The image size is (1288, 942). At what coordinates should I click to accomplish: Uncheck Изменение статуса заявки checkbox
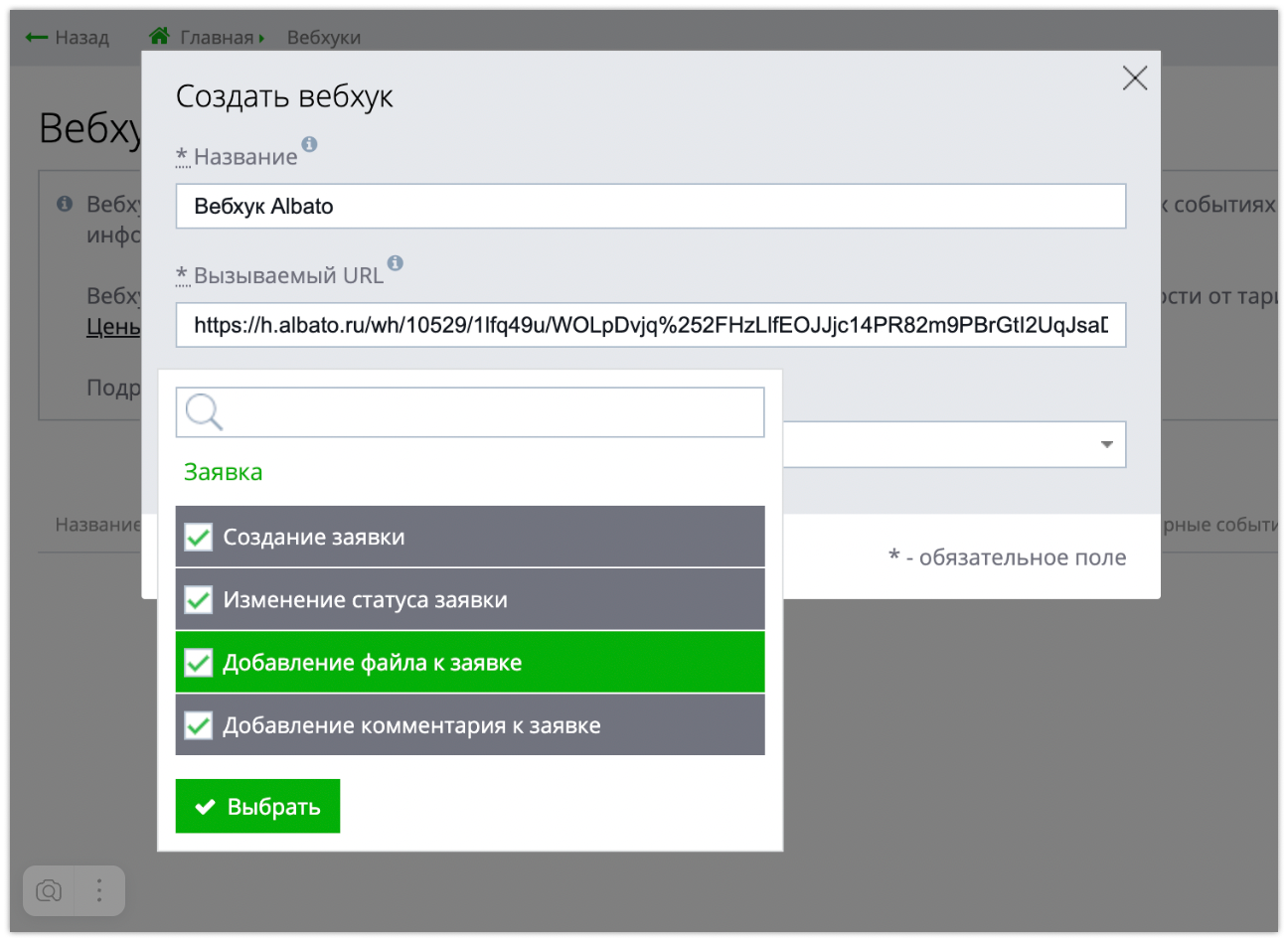pos(199,600)
